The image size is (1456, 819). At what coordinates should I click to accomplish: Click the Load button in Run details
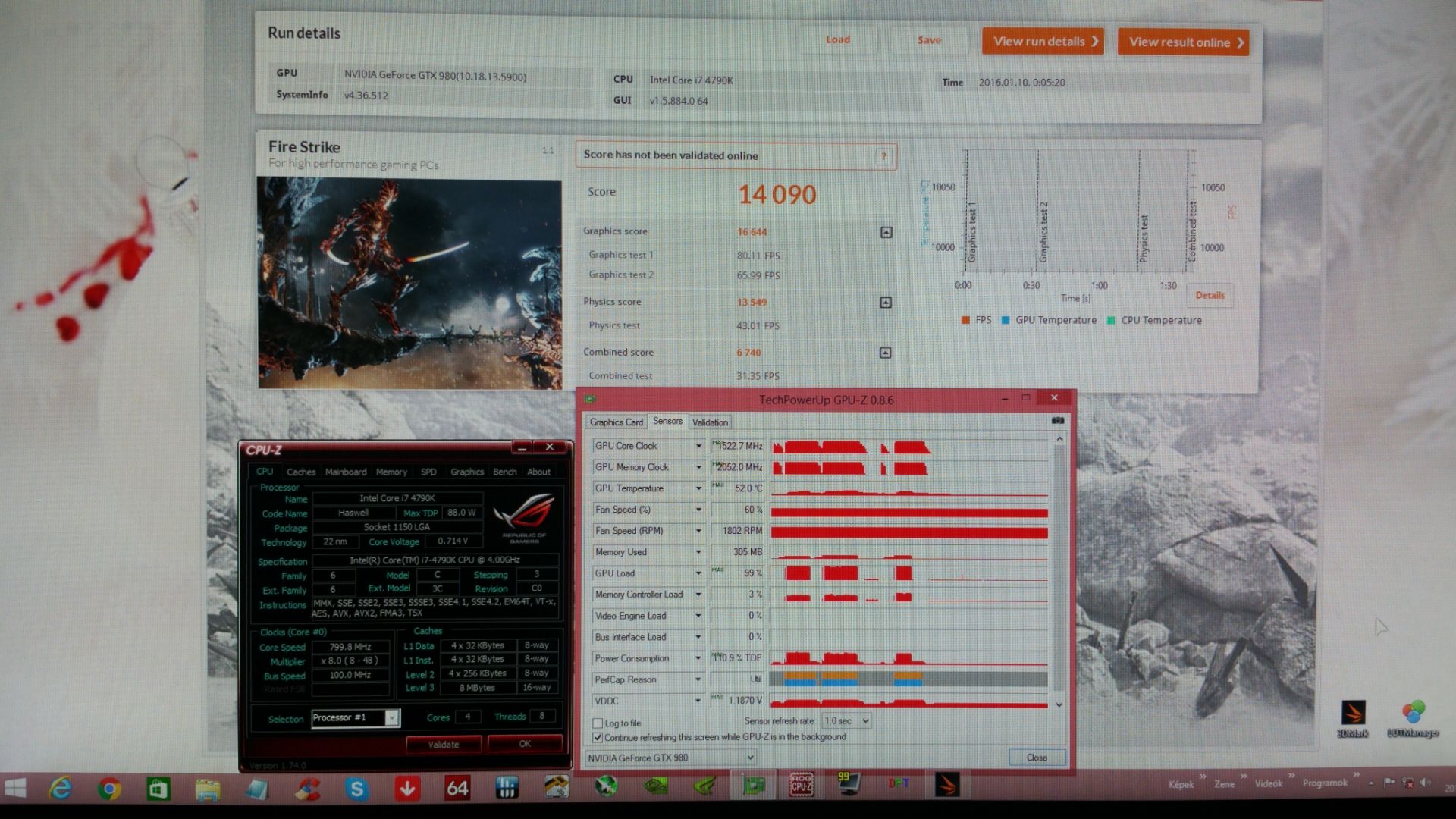[837, 39]
